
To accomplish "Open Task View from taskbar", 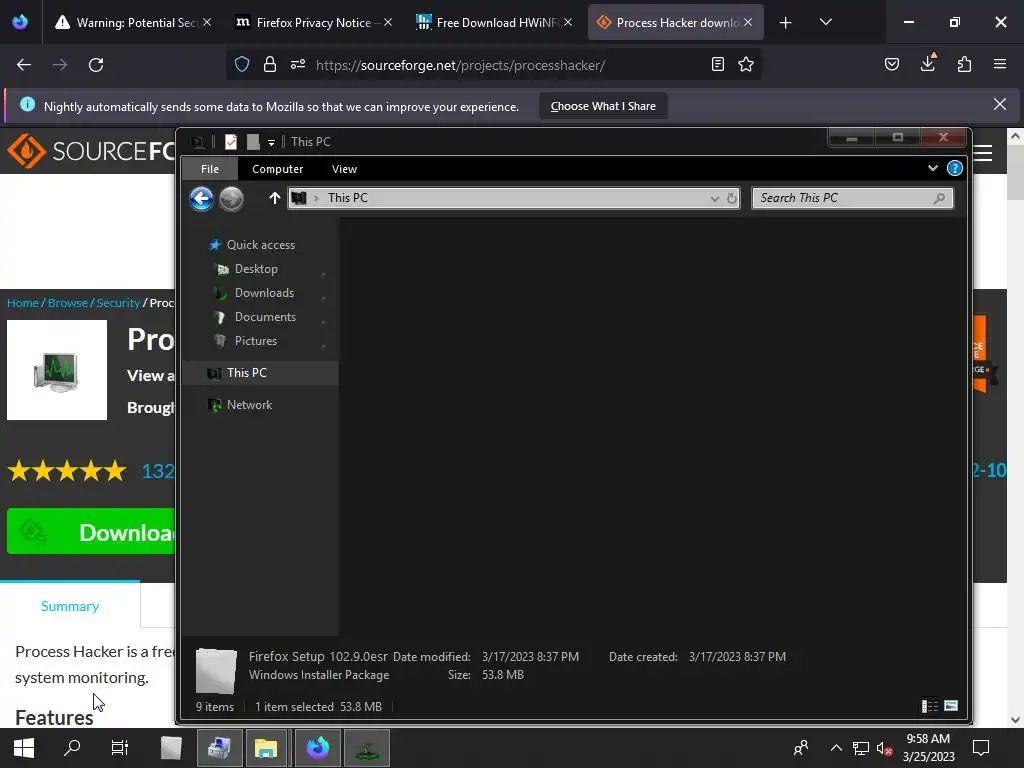I will [x=120, y=748].
